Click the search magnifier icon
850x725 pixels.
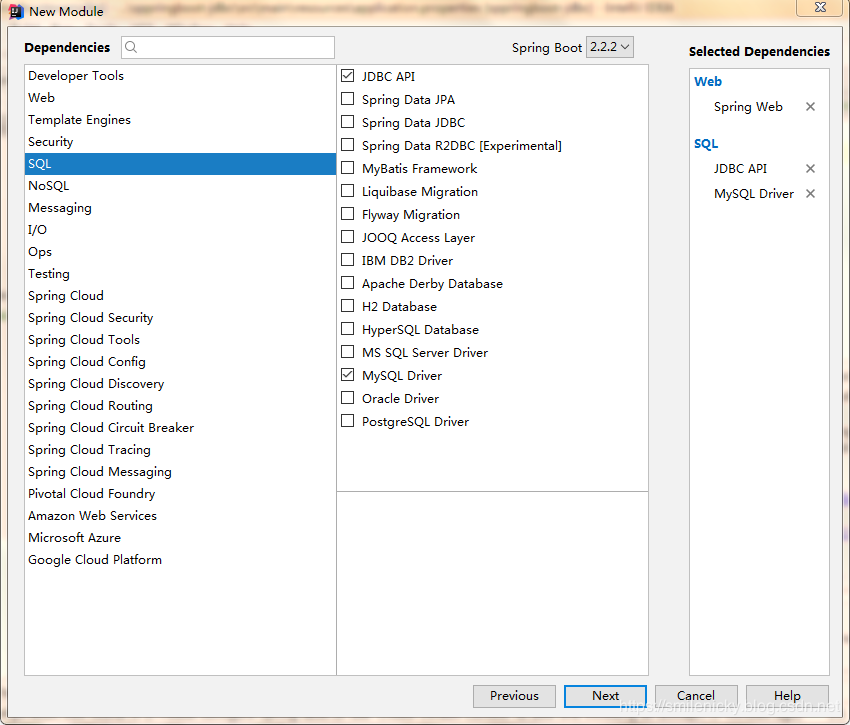[131, 47]
